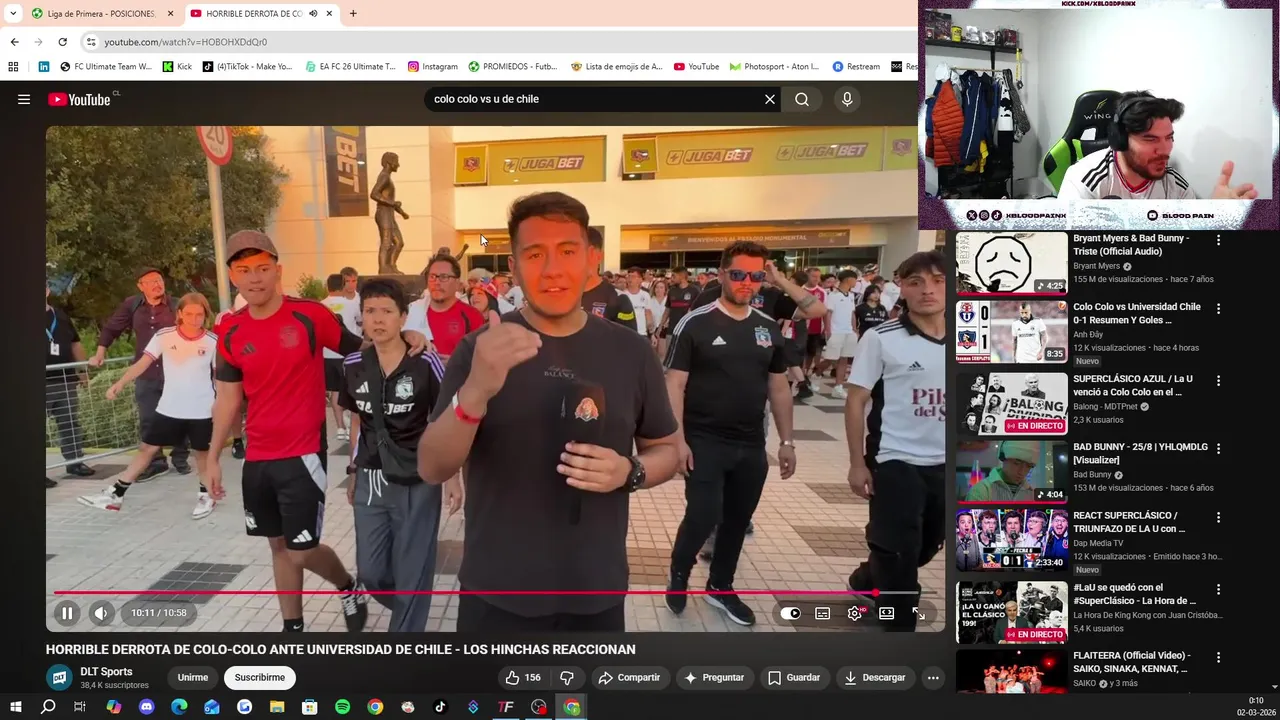Viewport: 1280px width, 720px height.
Task: Mute the tab via its speaker icon
Action: pos(314,14)
